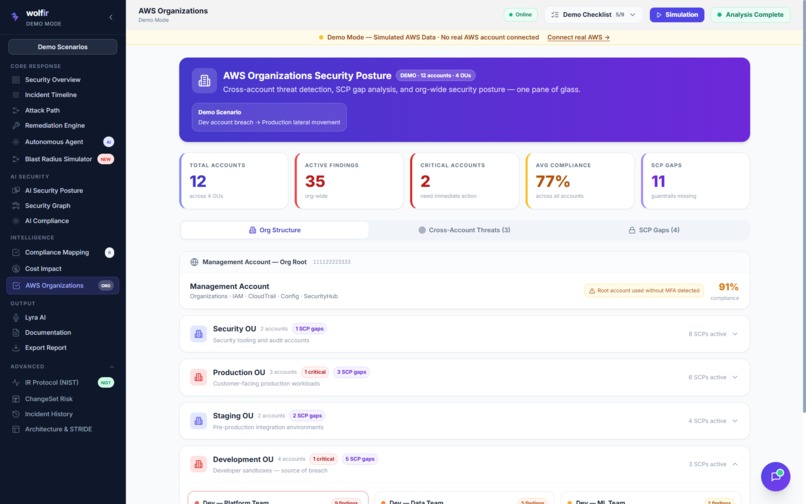Expand the Staging OU chevron
The image size is (806, 504).
click(735, 421)
